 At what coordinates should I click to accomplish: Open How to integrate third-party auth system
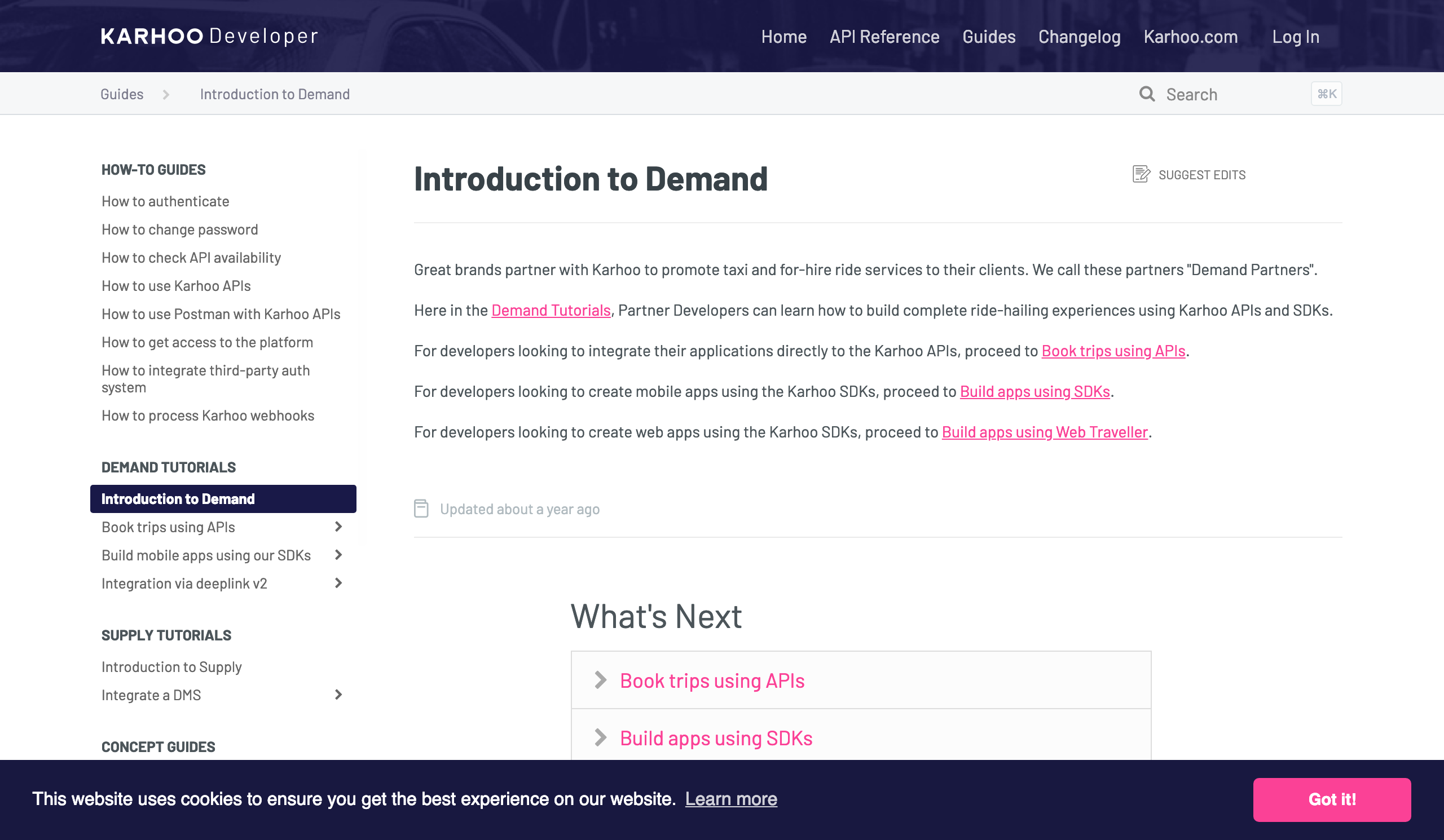tap(206, 379)
